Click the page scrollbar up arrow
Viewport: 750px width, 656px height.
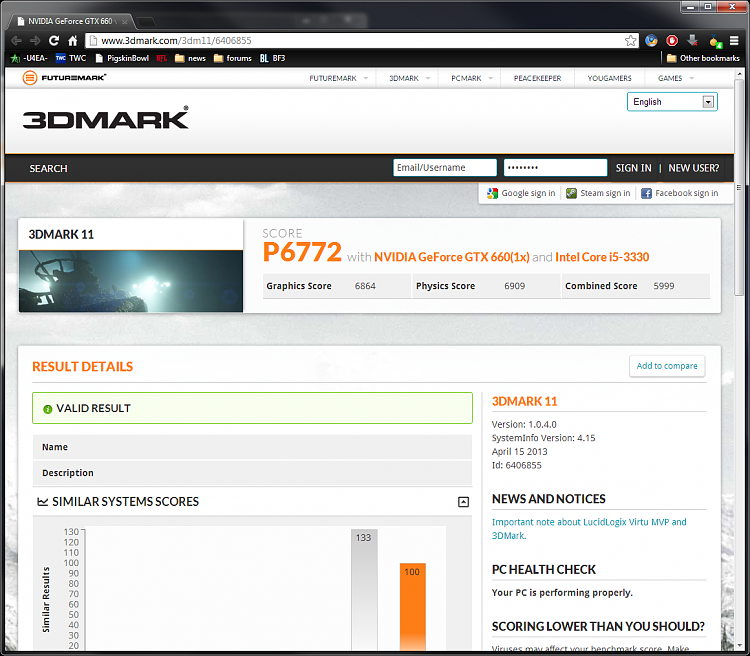pyautogui.click(x=739, y=74)
